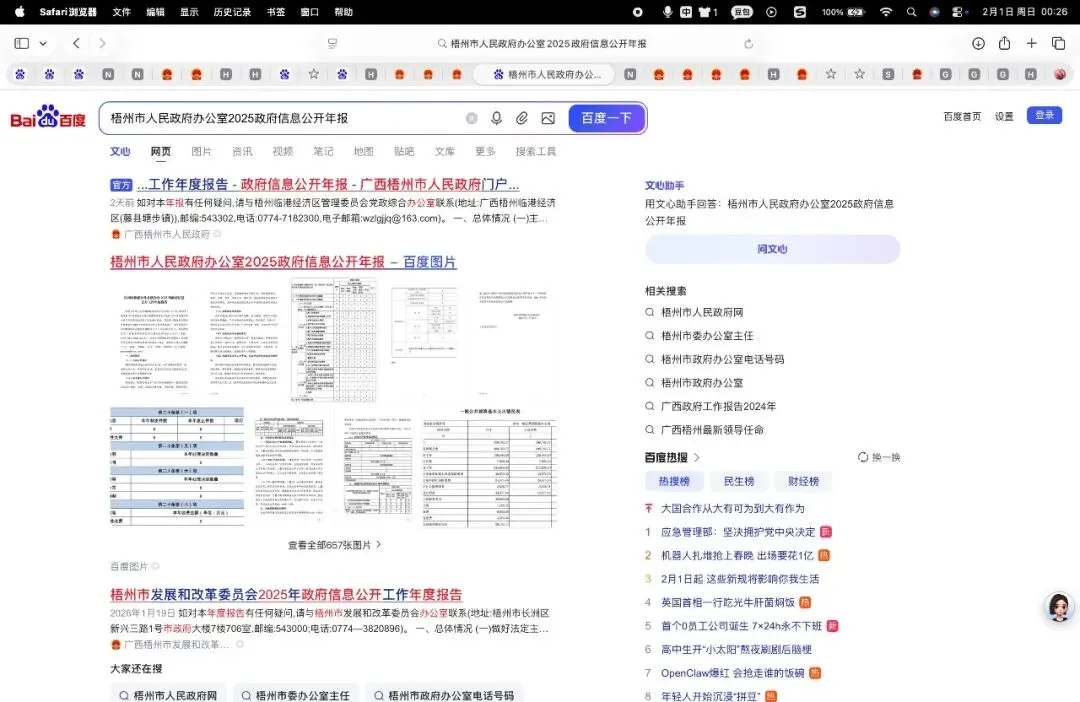Show tab overview icon

[1059, 43]
